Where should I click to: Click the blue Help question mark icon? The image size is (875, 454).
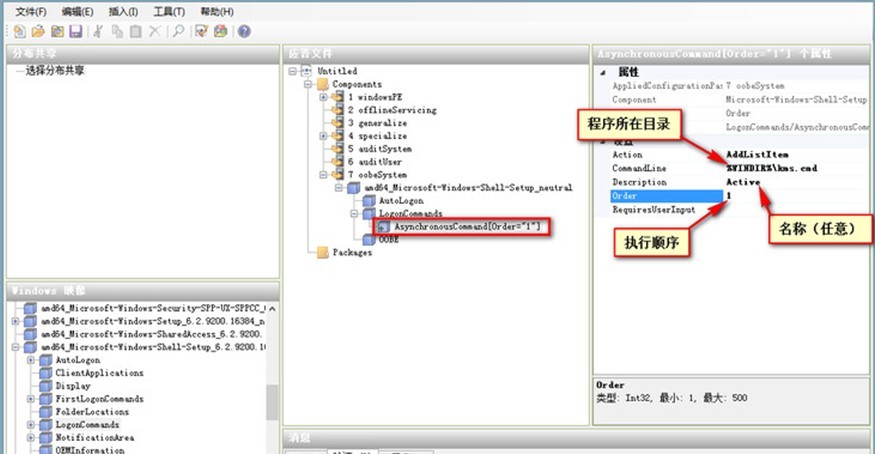pyautogui.click(x=244, y=32)
